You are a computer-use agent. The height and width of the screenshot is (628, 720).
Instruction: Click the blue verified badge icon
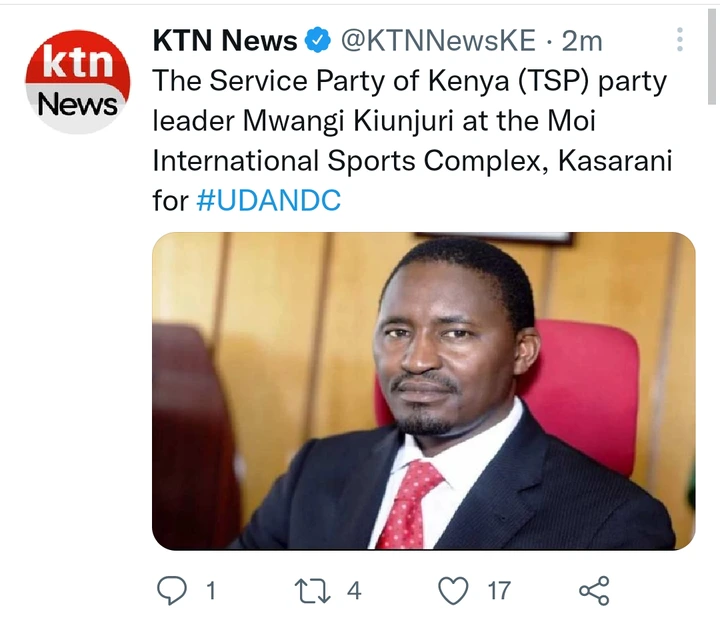click(x=318, y=40)
